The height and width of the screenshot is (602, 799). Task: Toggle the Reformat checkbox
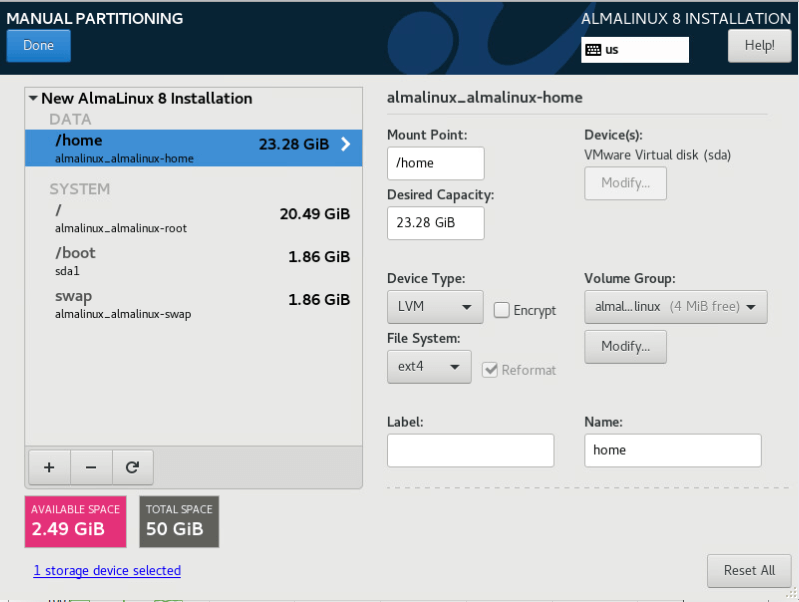[x=490, y=370]
